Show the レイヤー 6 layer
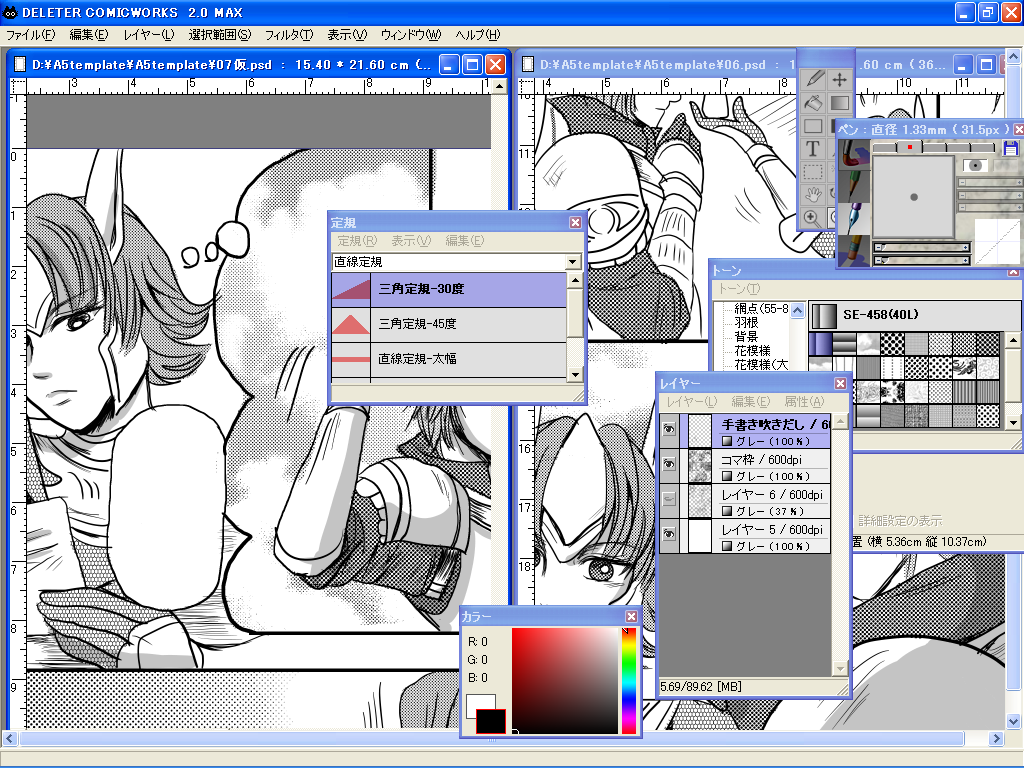 [x=669, y=500]
